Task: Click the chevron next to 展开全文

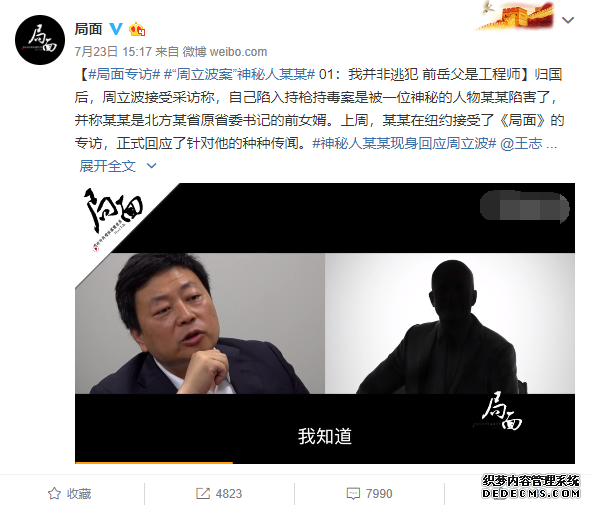Action: [151, 166]
